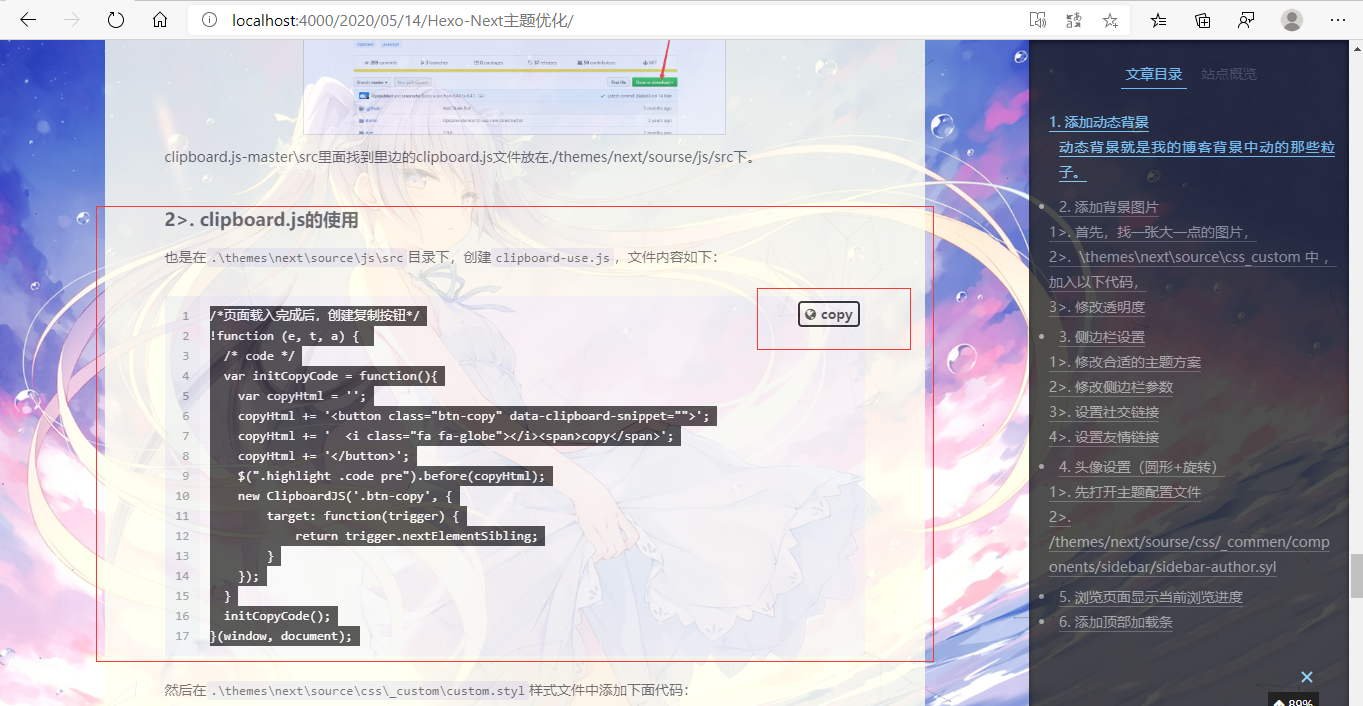Go to 1>. 首先，找一张大一点的图片
Screen dimensions: 1363x706
tap(1153, 232)
